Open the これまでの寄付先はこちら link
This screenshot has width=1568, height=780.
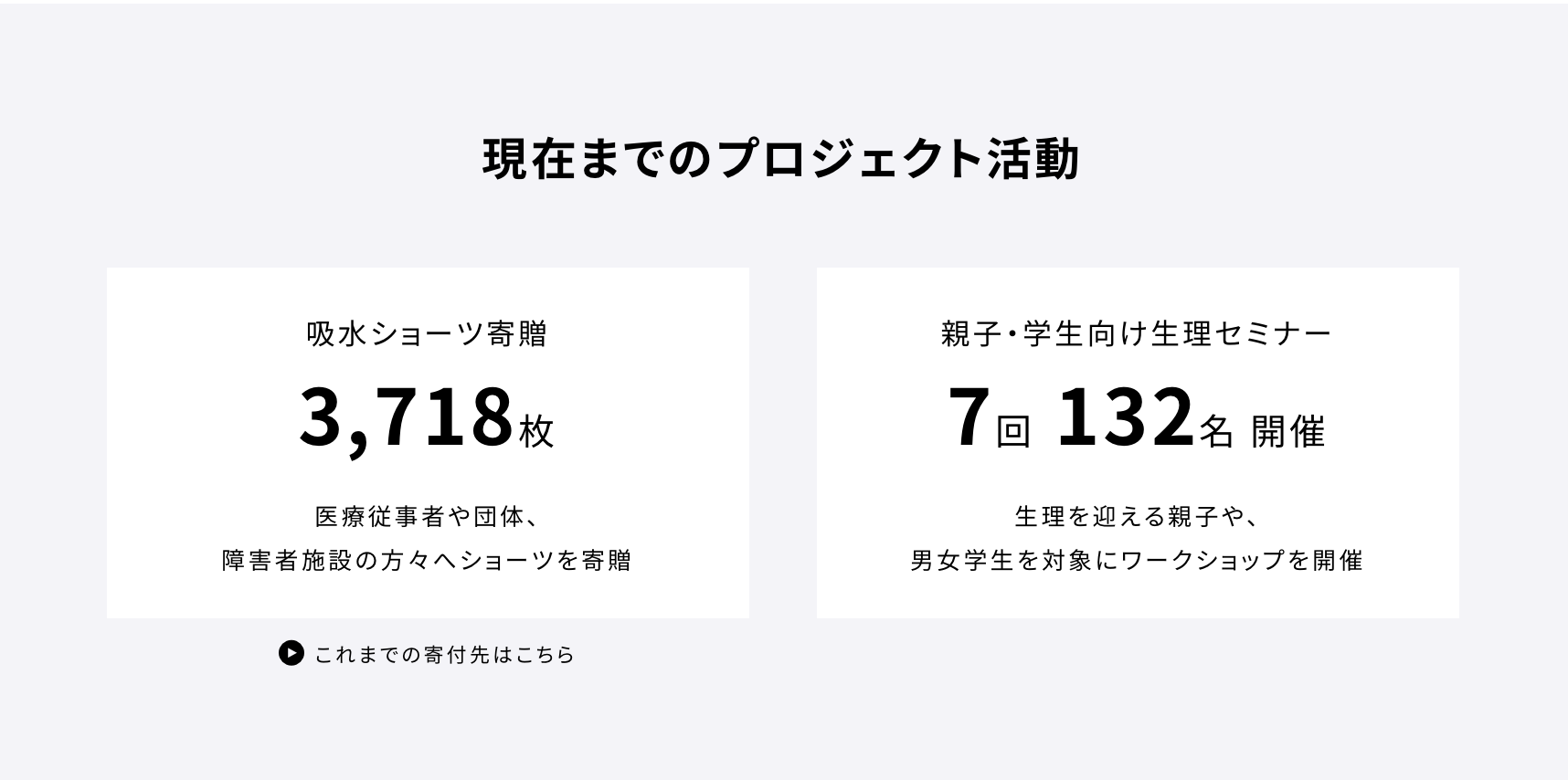(444, 655)
